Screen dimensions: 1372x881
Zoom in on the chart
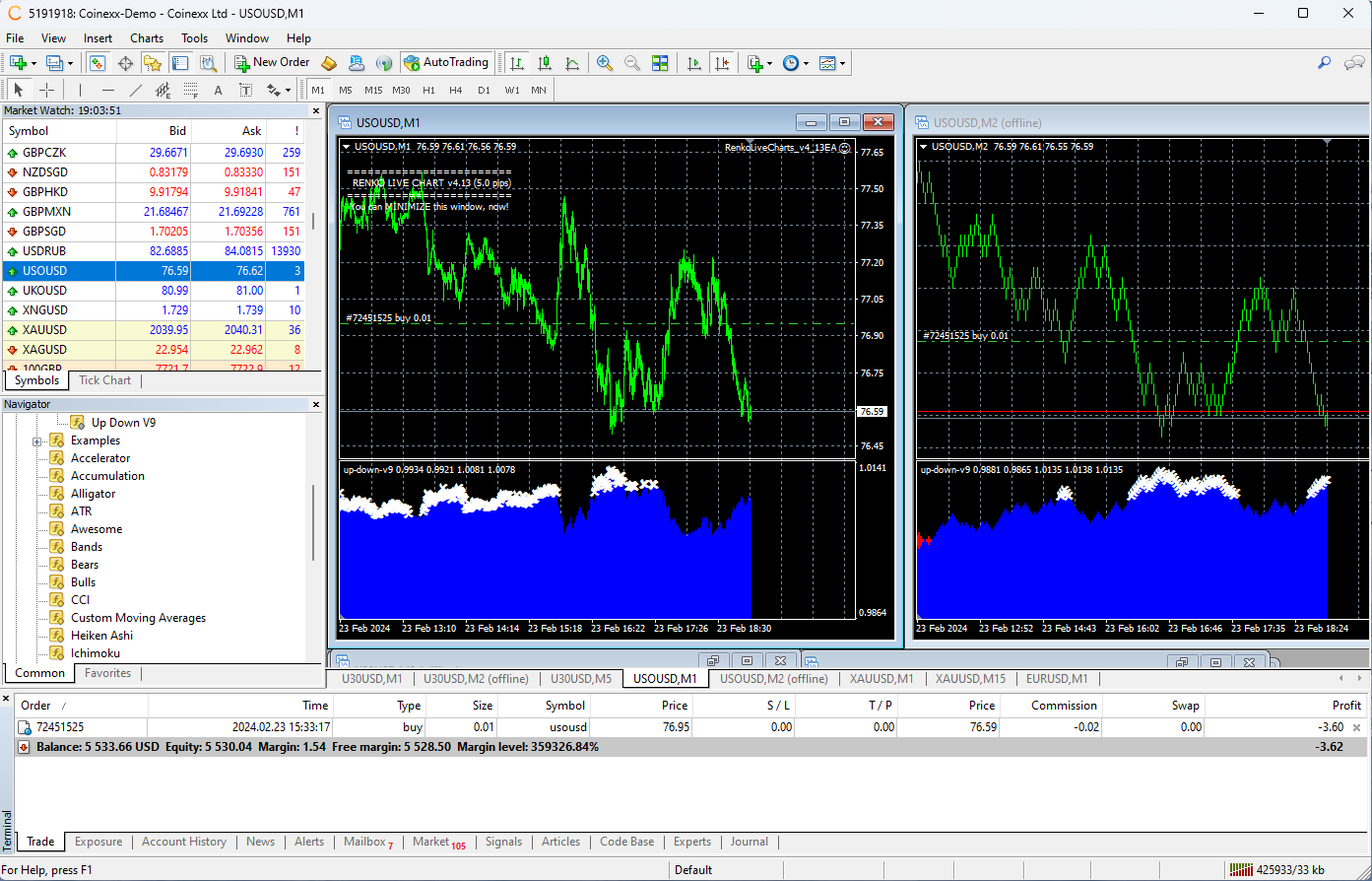[x=605, y=63]
